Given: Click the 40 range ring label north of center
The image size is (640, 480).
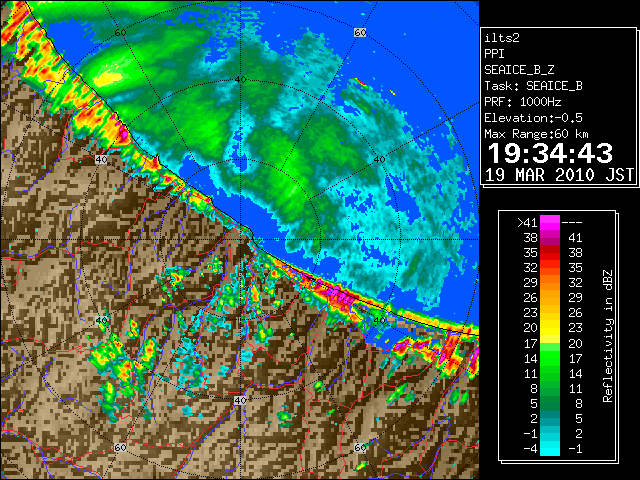Looking at the screenshot, I should 240,80.
